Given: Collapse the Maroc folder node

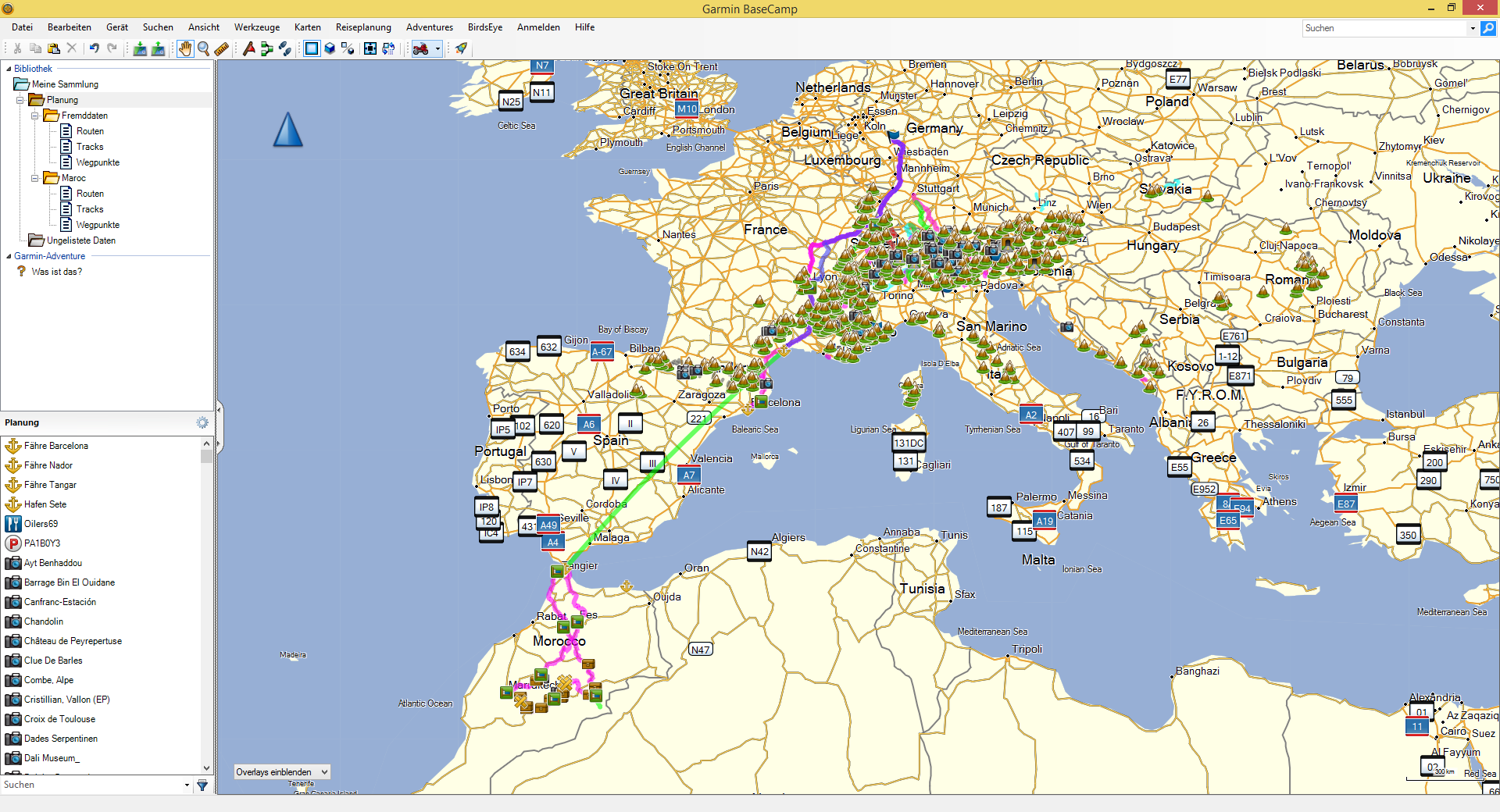Looking at the screenshot, I should (x=35, y=178).
